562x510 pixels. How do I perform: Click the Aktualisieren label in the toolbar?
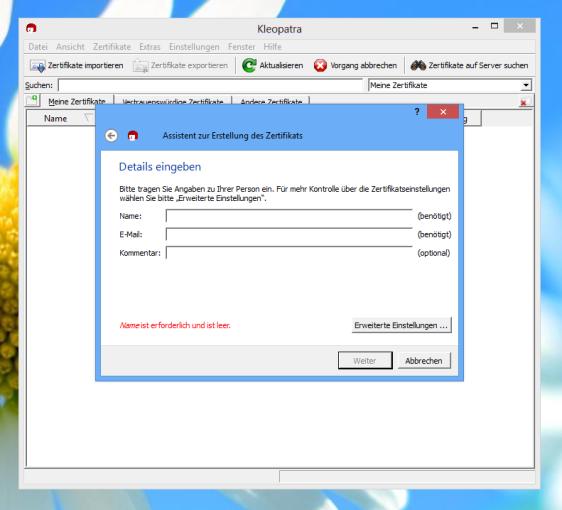pos(281,66)
